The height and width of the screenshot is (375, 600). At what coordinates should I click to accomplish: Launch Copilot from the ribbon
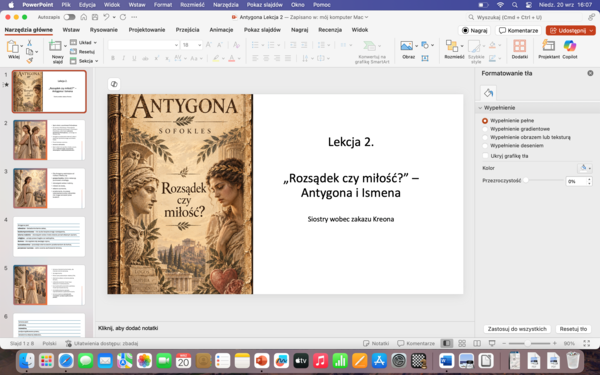coord(570,46)
